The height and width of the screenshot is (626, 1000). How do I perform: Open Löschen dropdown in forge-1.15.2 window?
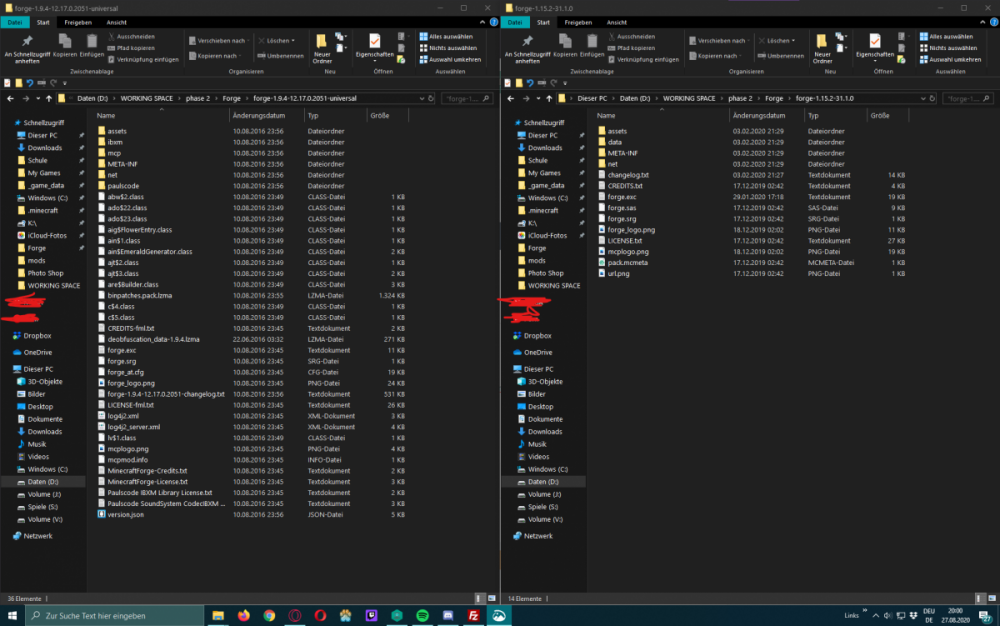click(777, 40)
